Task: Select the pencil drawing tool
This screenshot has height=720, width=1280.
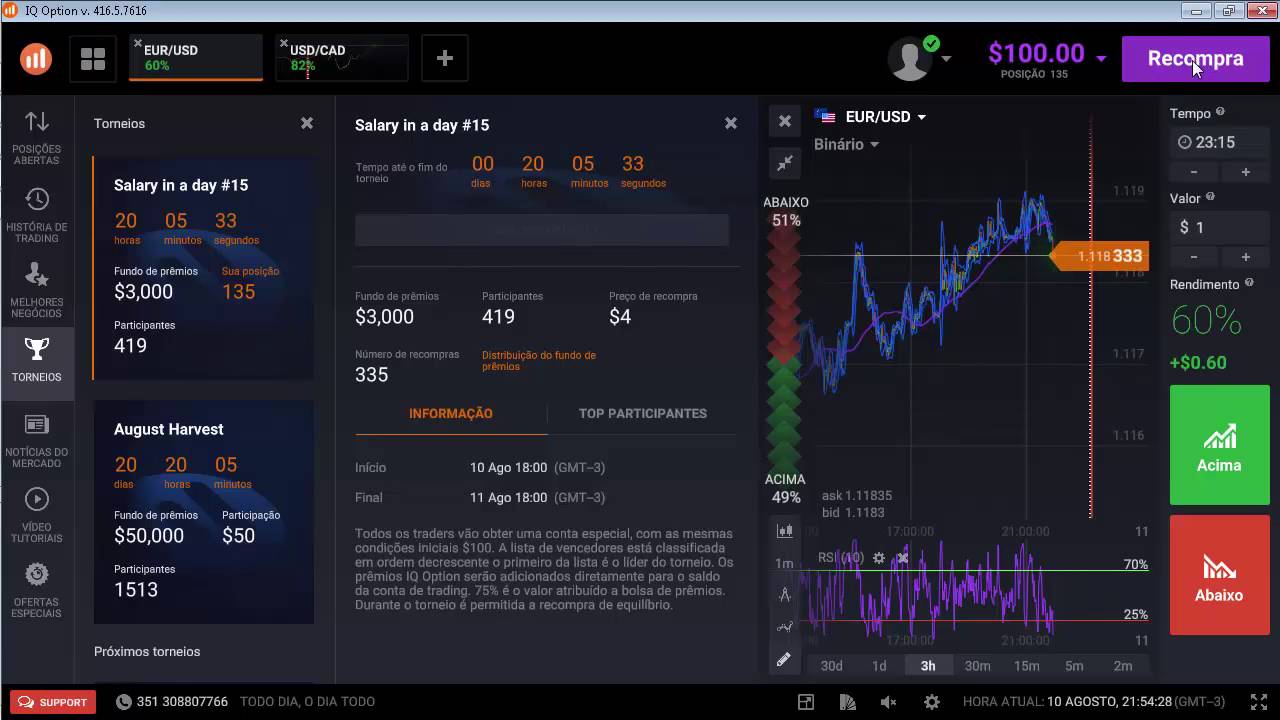Action: 784,659
